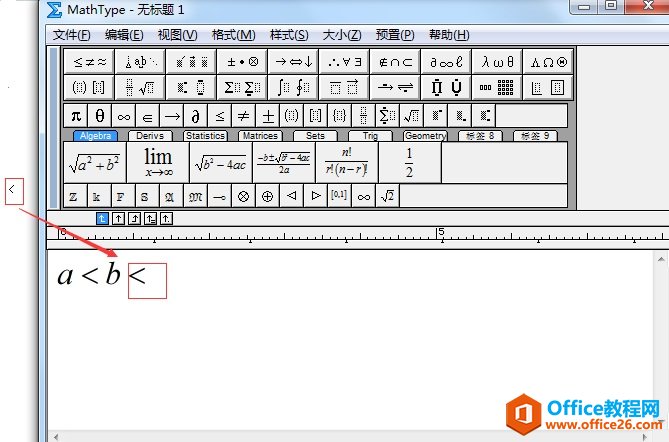Screen dimensions: 669x442
Task: Open the relational symbols palette (≤ ≠ ≈)
Action: click(x=91, y=61)
